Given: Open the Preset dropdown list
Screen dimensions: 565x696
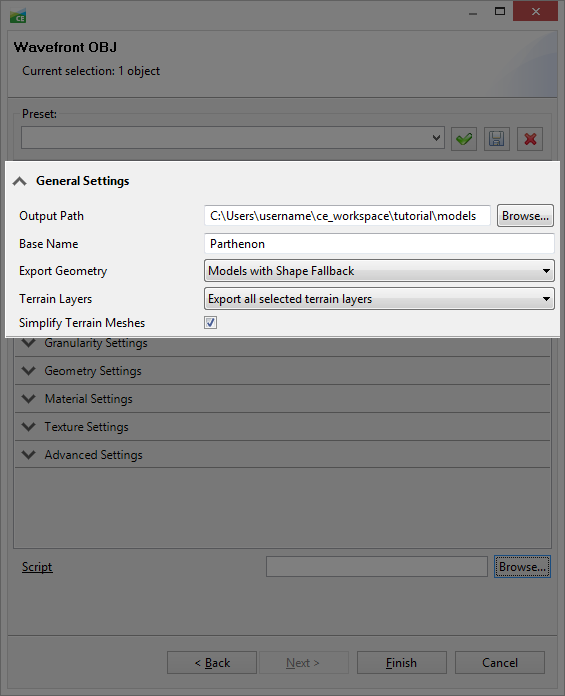Looking at the screenshot, I should click(233, 138).
